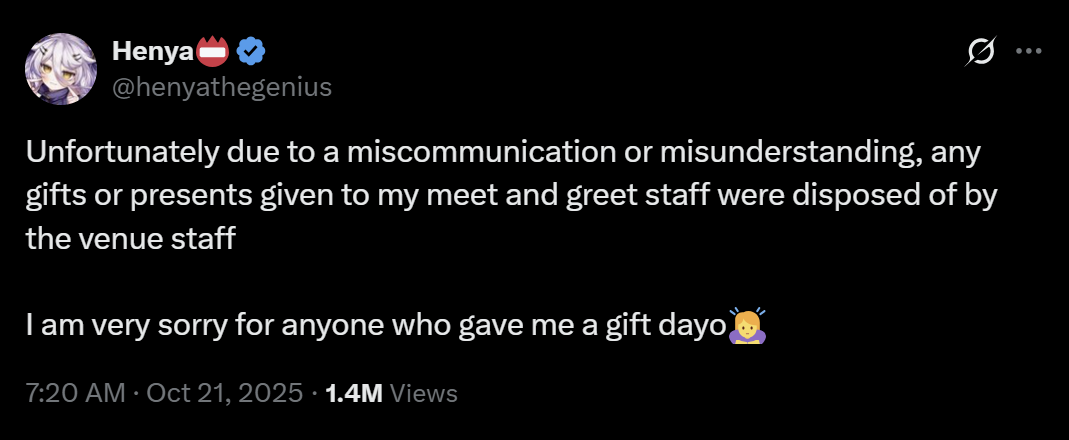
Task: Click the blue verified checkmark badge
Action: (251, 49)
